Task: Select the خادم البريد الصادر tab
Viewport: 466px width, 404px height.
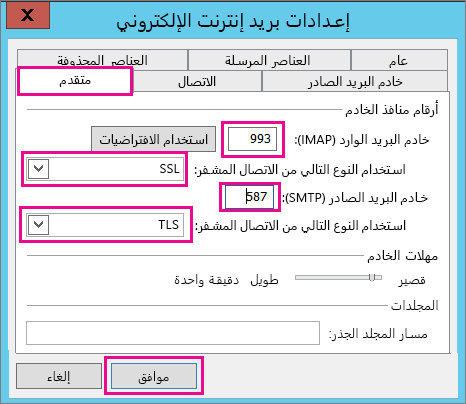Action: click(x=355, y=81)
